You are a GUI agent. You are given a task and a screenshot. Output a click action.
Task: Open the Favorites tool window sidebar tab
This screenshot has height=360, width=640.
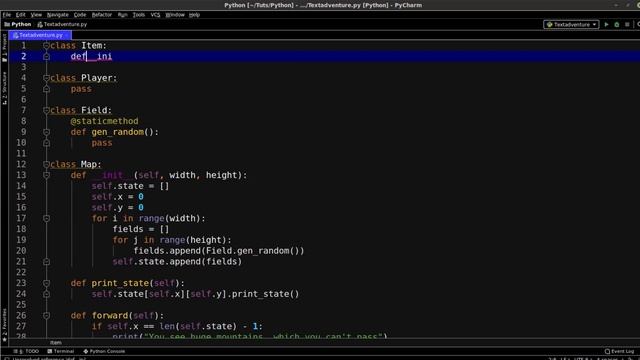pyautogui.click(x=4, y=324)
